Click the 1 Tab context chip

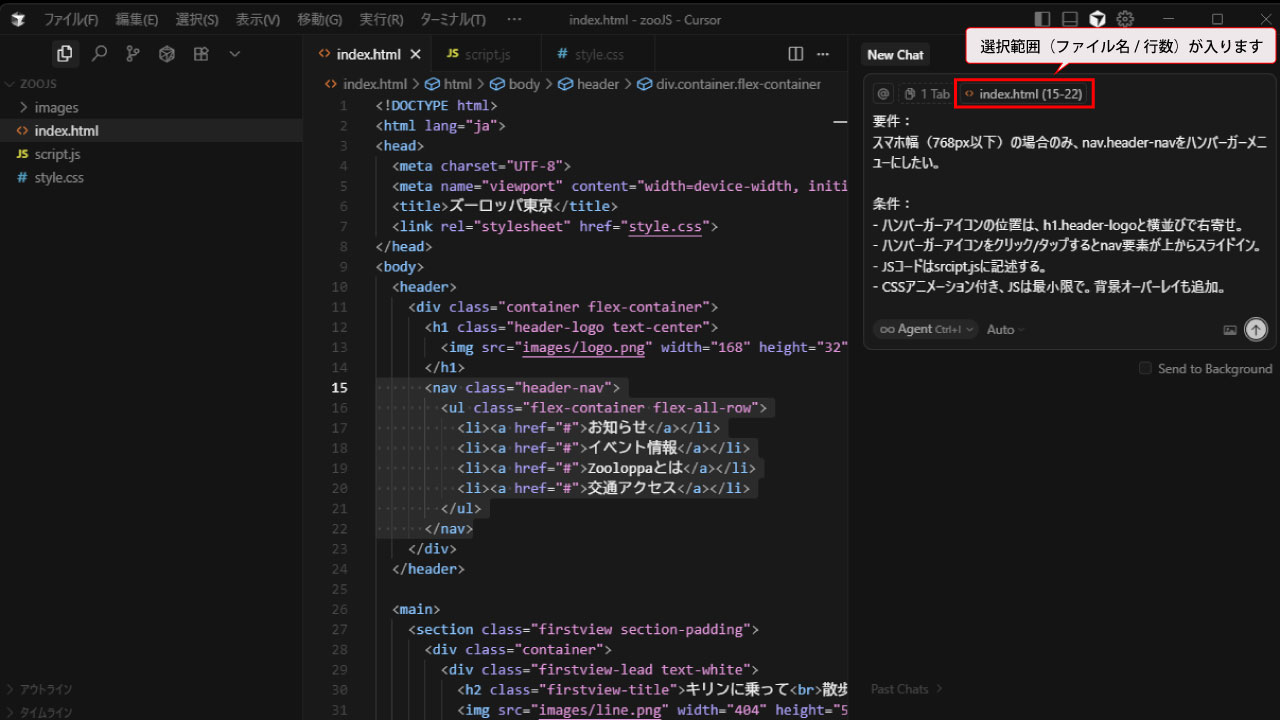[926, 94]
